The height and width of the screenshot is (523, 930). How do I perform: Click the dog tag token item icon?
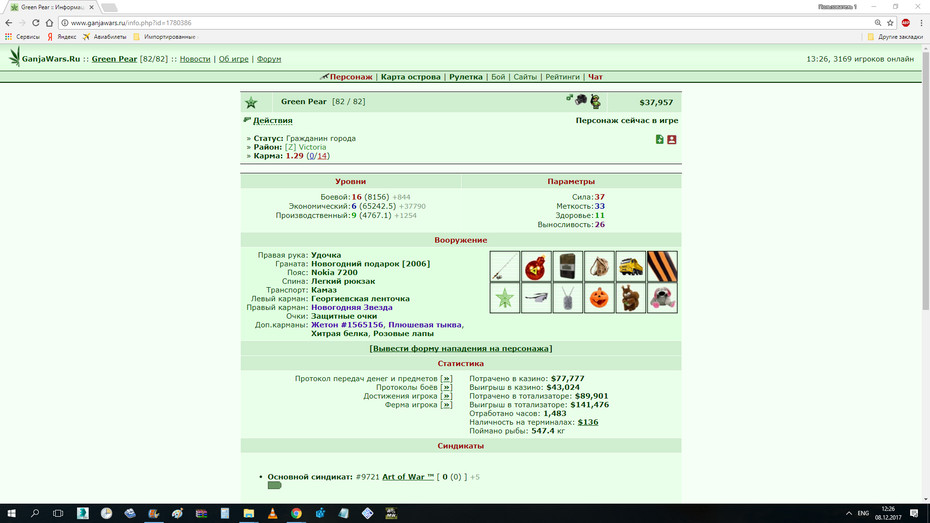568,298
